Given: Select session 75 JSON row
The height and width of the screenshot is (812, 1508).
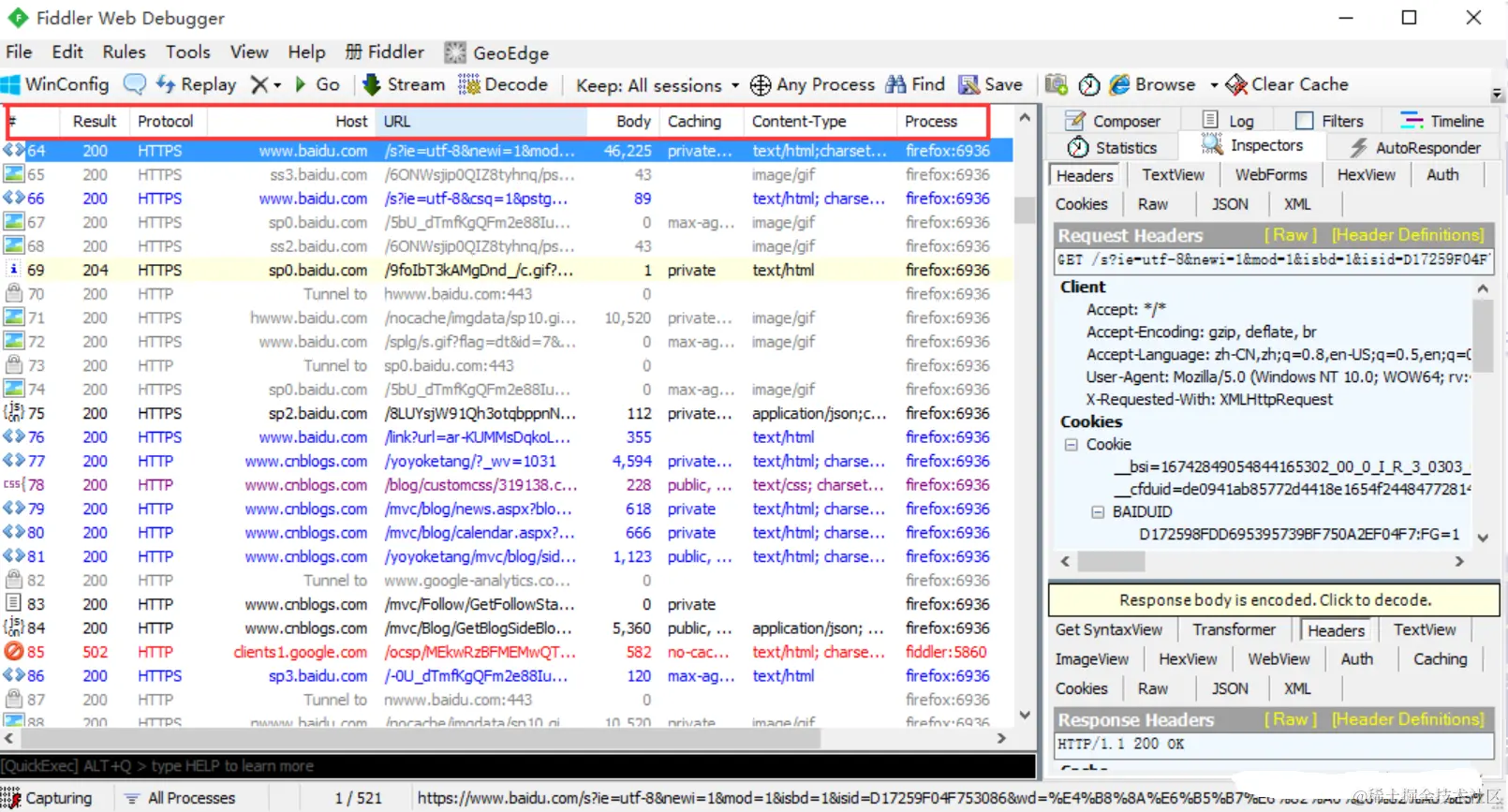Looking at the screenshot, I should pos(506,413).
